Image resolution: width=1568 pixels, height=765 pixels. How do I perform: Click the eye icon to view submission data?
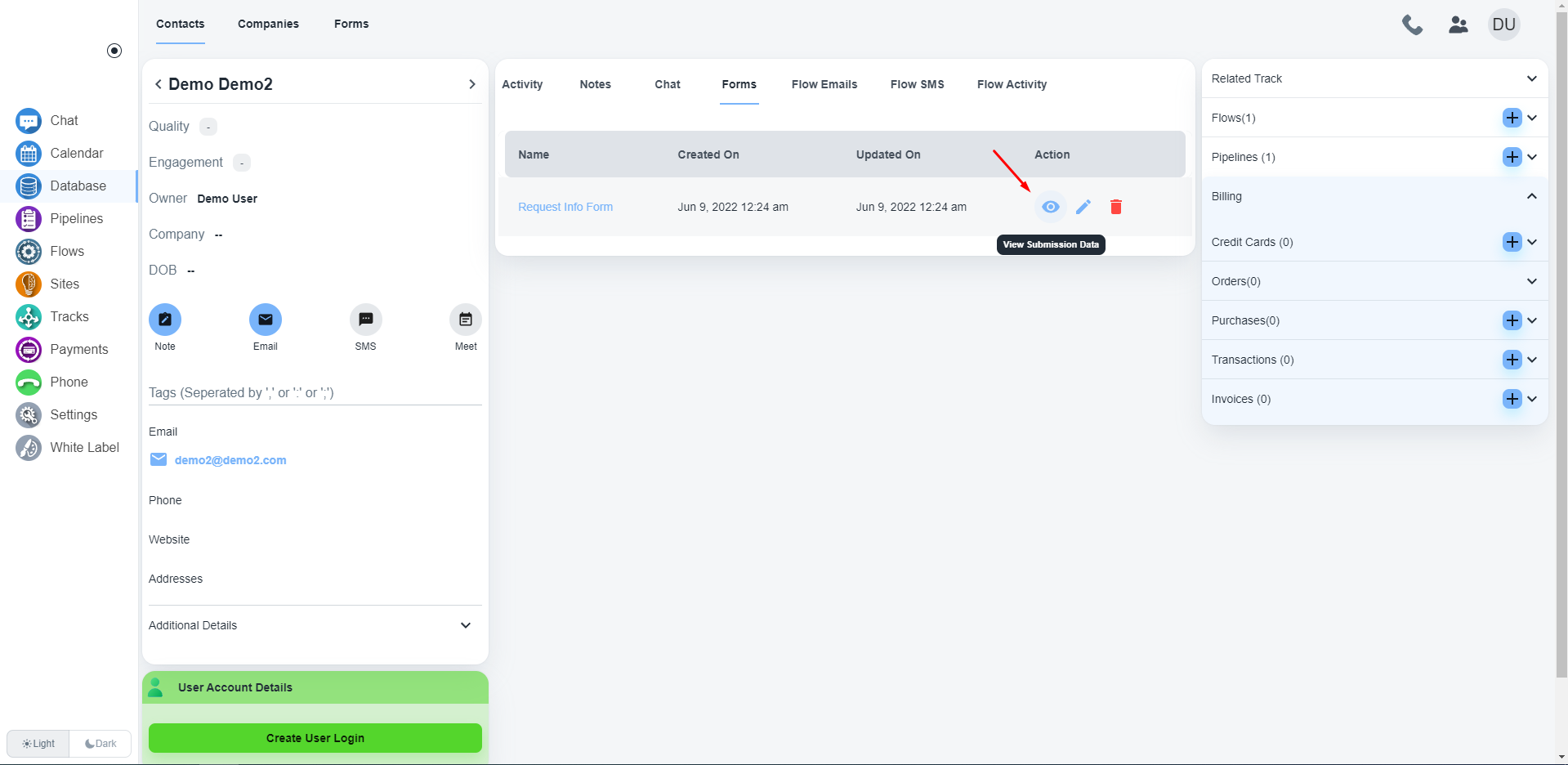tap(1050, 207)
